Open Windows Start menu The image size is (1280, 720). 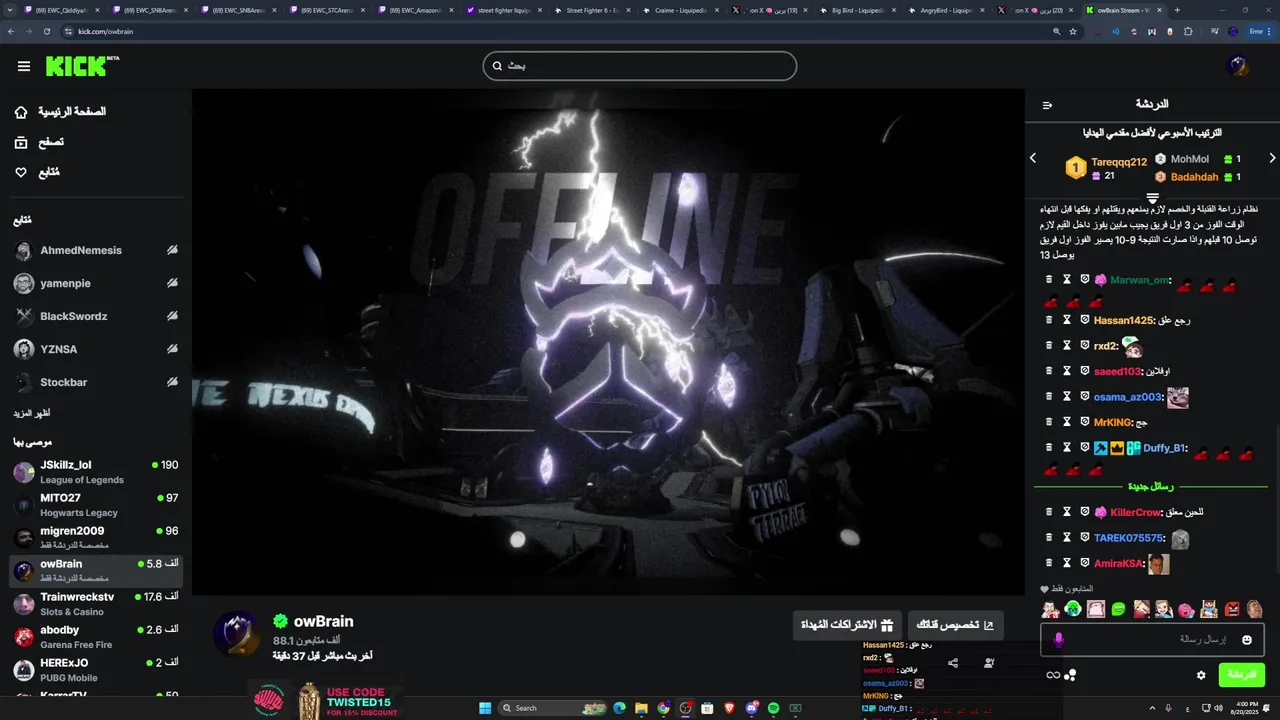(485, 708)
